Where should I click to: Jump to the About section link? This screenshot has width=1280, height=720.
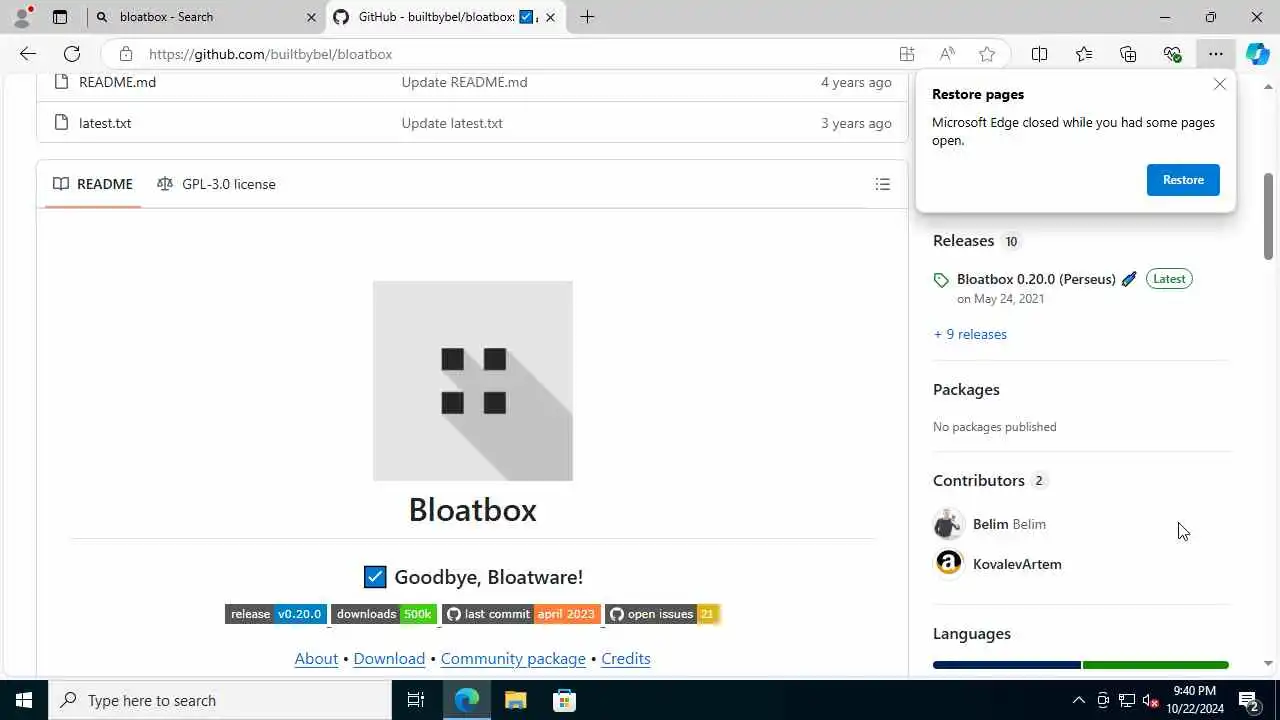(316, 658)
